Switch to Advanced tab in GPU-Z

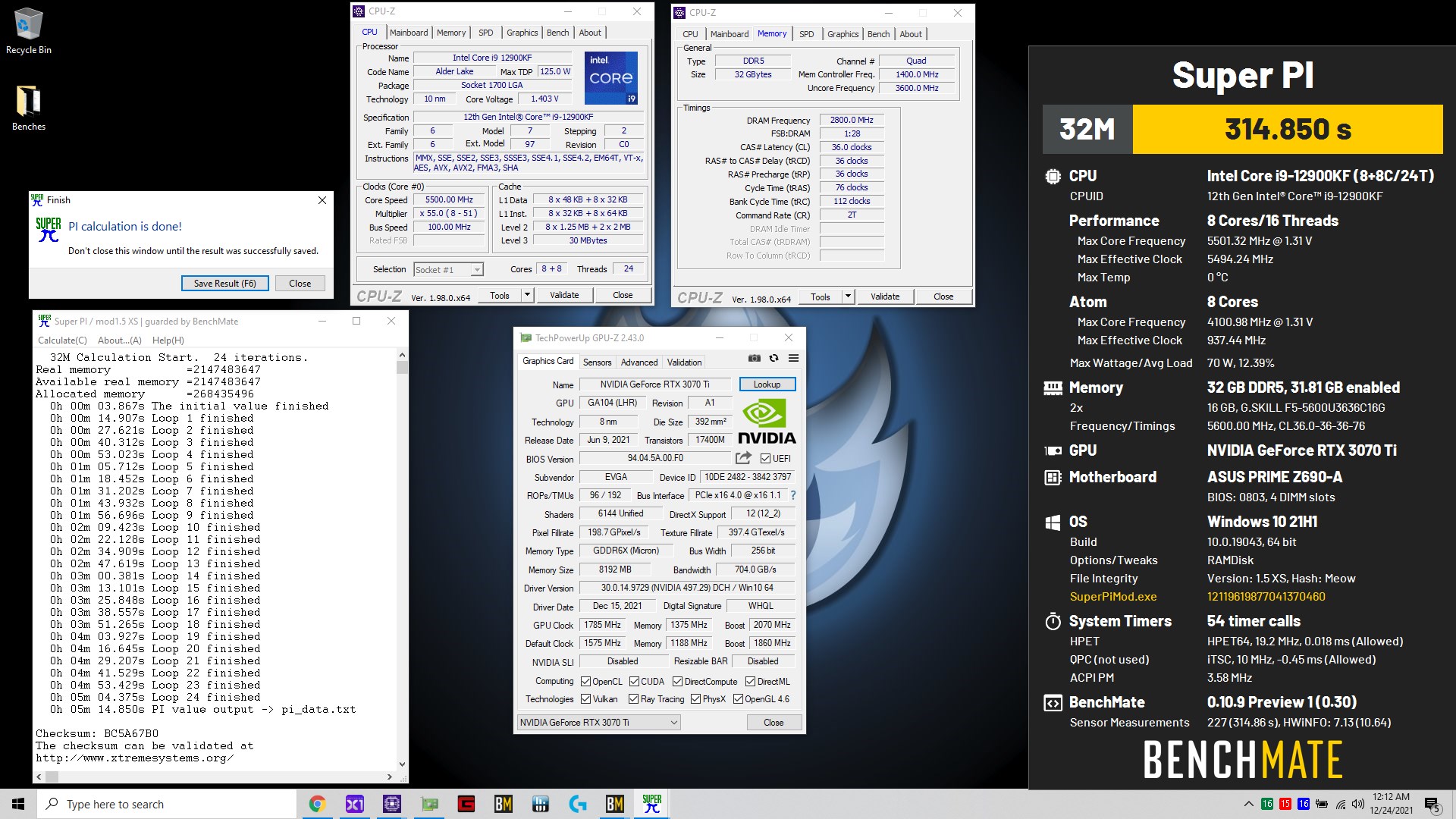639,362
